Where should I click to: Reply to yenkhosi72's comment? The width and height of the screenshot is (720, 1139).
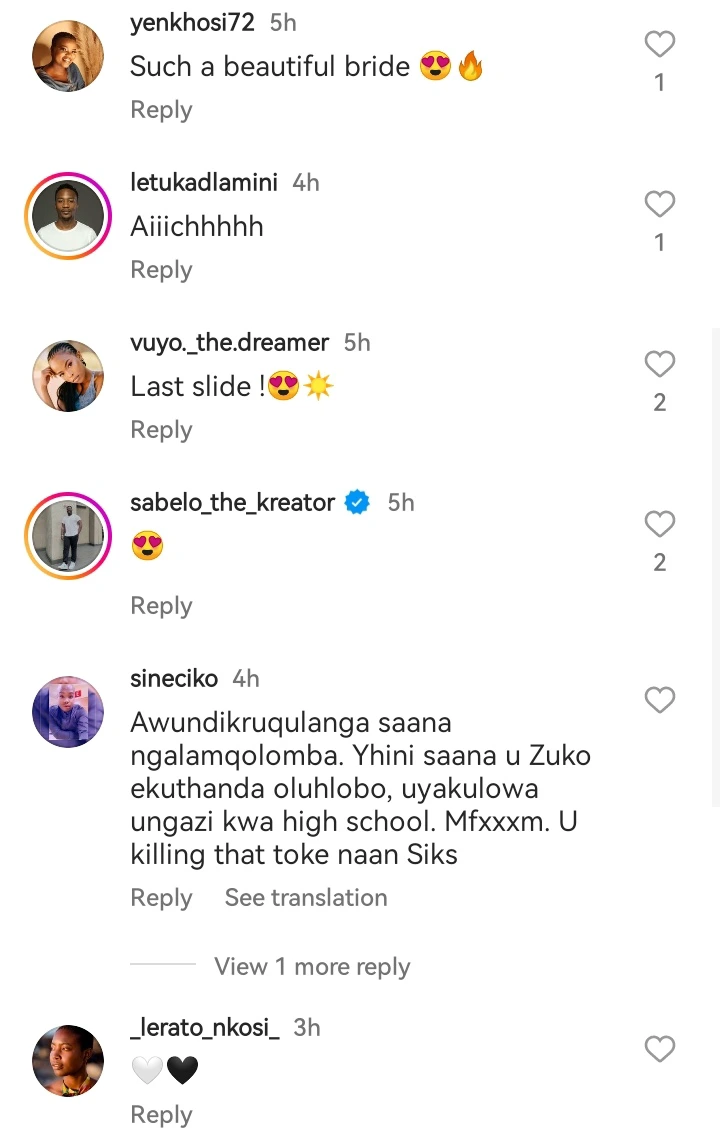(x=161, y=110)
